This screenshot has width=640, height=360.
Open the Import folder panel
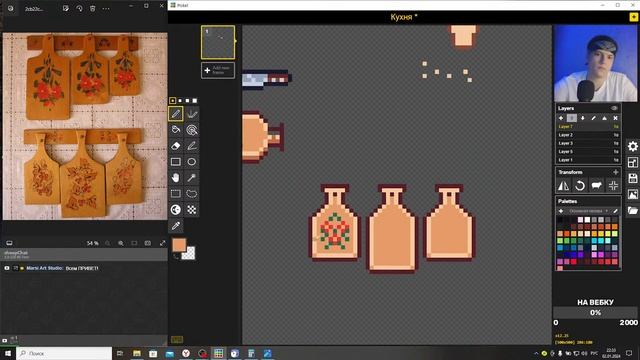click(633, 211)
